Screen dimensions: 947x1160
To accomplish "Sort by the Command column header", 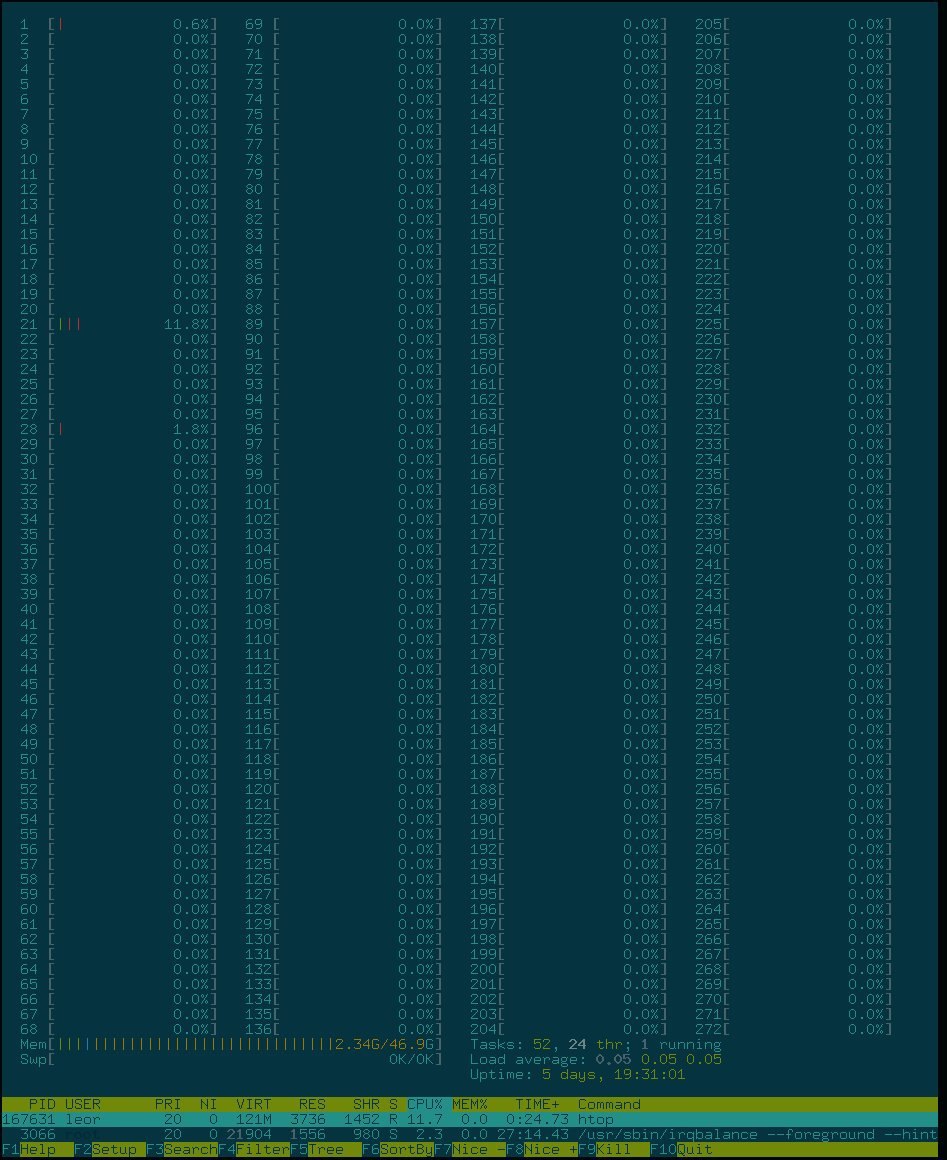I will pyautogui.click(x=609, y=1104).
